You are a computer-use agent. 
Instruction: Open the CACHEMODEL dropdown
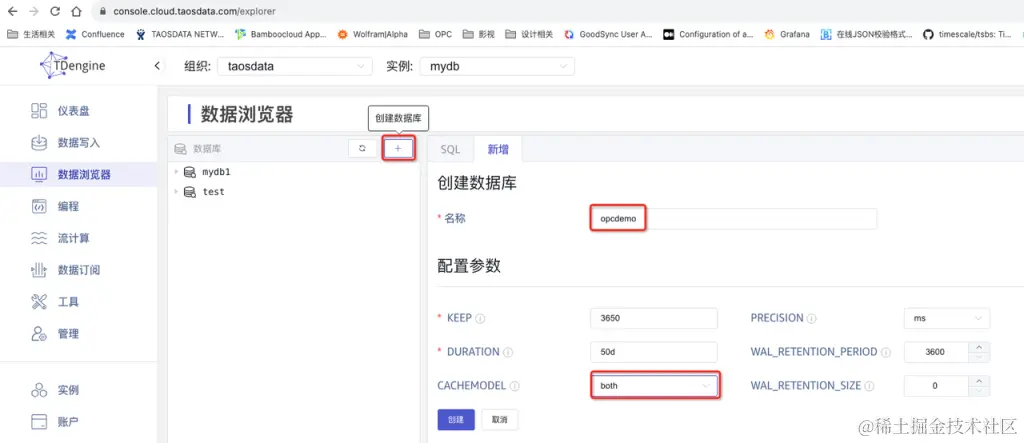[654, 386]
